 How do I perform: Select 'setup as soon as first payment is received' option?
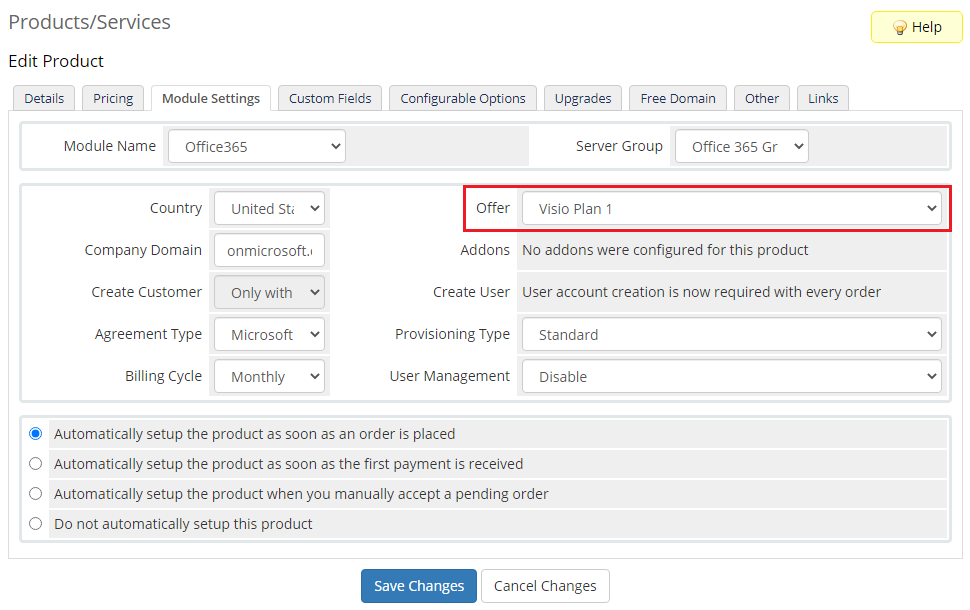[36, 463]
